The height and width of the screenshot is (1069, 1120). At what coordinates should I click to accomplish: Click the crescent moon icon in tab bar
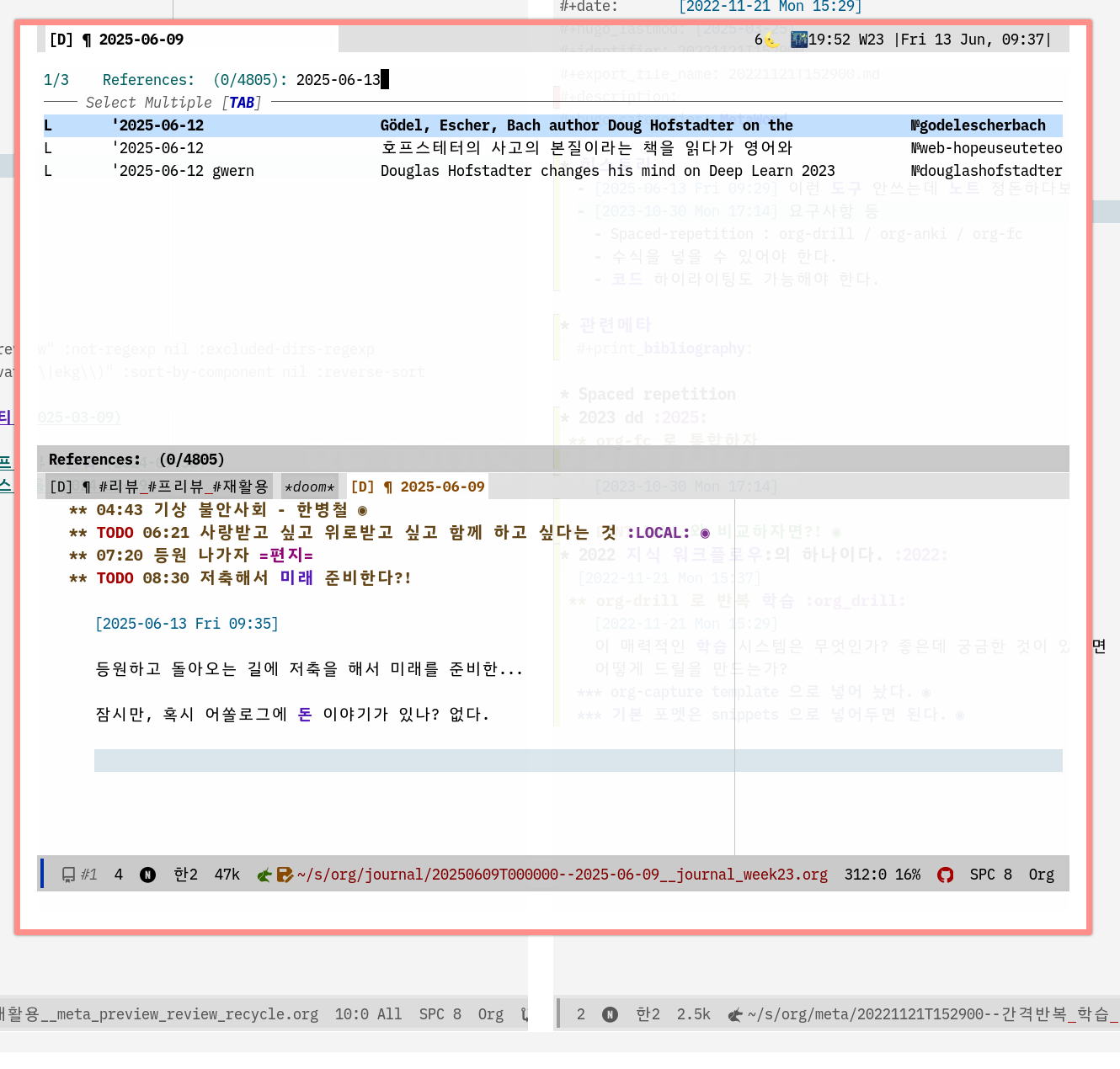pyautogui.click(x=771, y=40)
